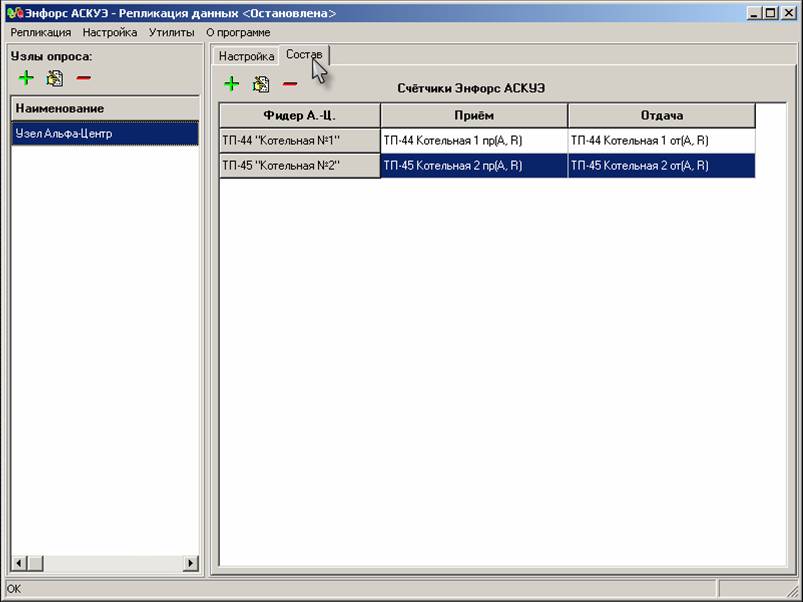The width and height of the screenshot is (803, 602).
Task: Maximize the Энфорс АСКУЭ window
Action: 770,13
